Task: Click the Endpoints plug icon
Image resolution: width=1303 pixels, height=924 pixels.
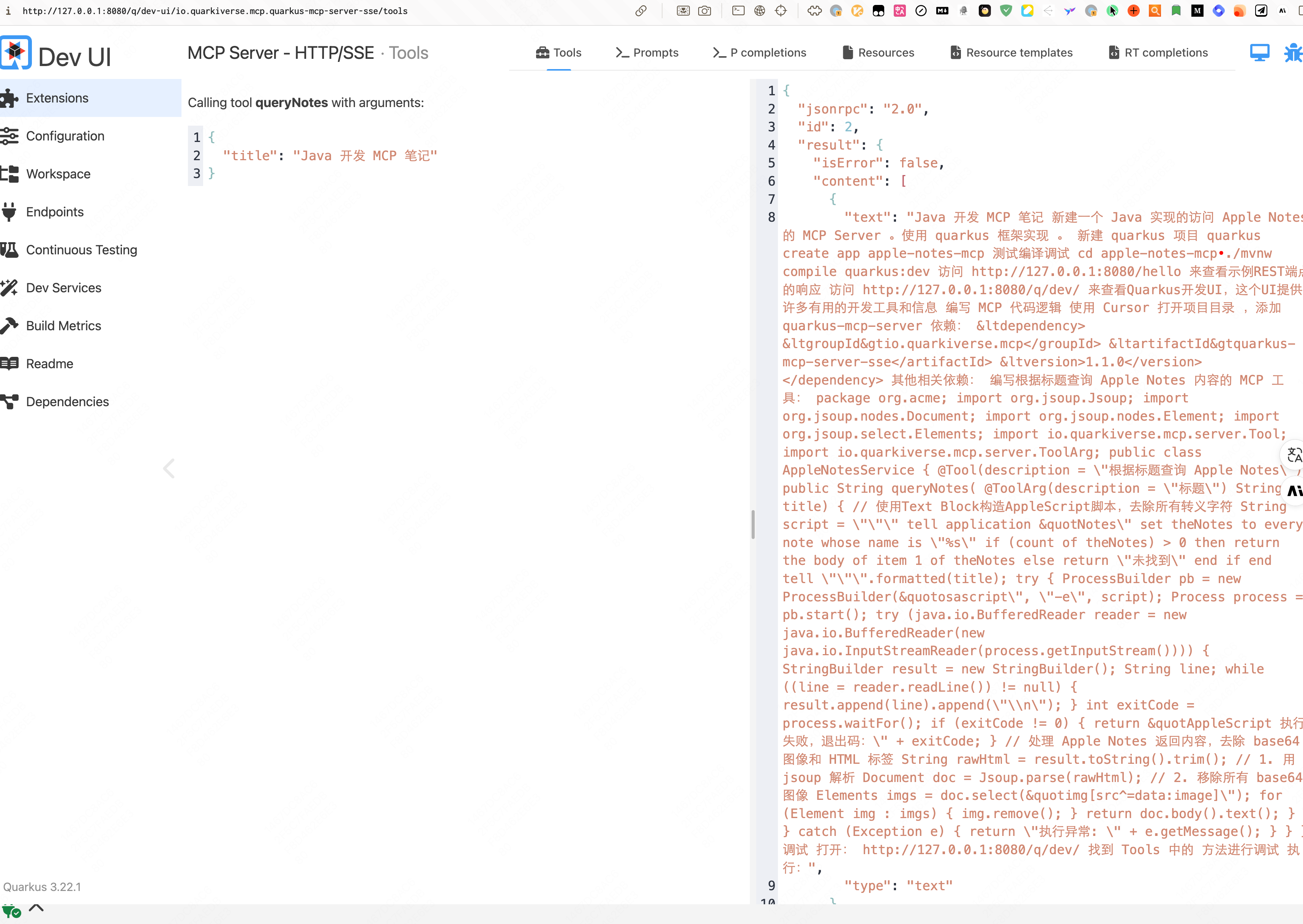Action: 9,212
